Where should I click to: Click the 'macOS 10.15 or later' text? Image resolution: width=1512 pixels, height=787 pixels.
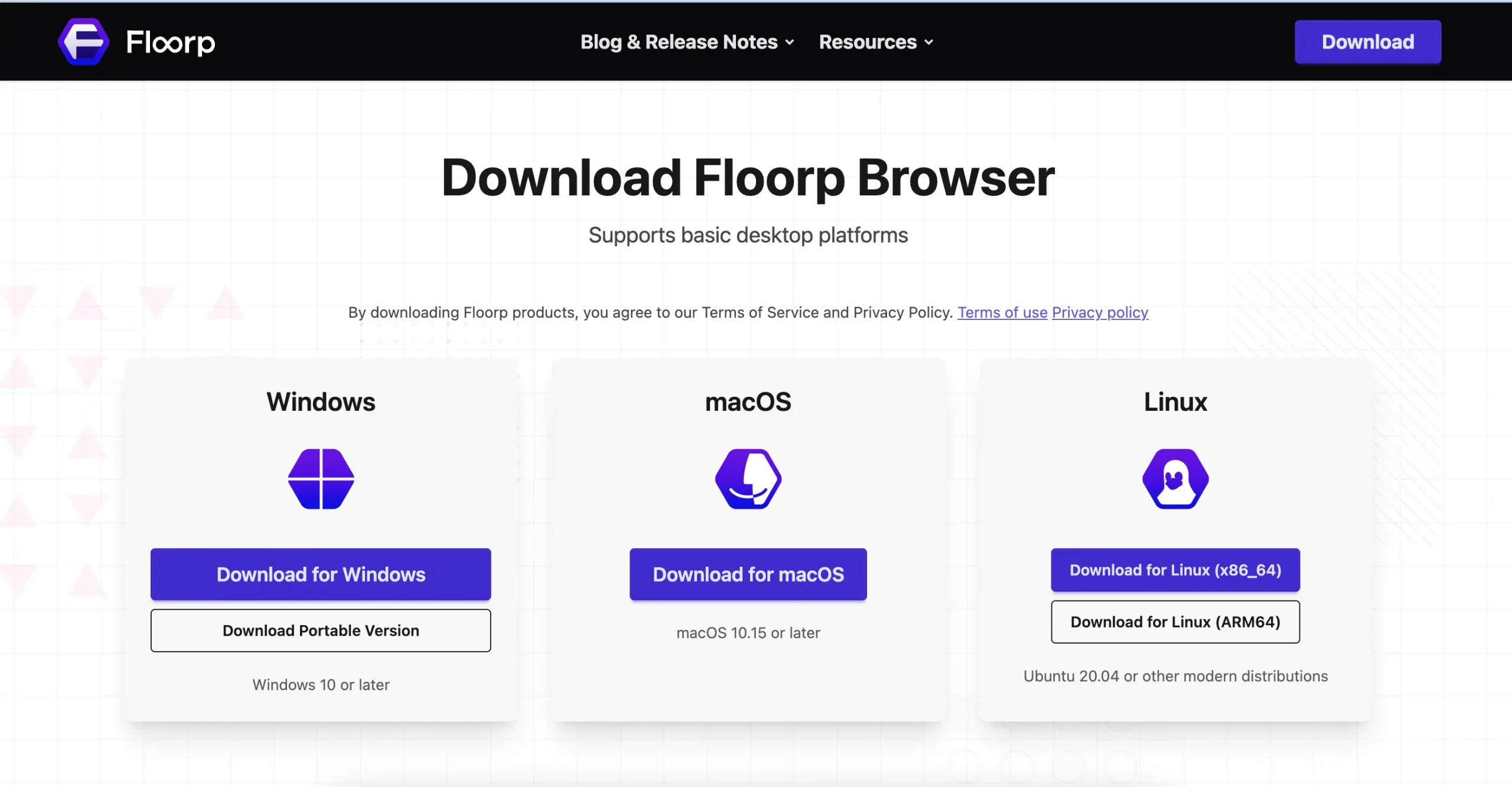pyautogui.click(x=748, y=633)
